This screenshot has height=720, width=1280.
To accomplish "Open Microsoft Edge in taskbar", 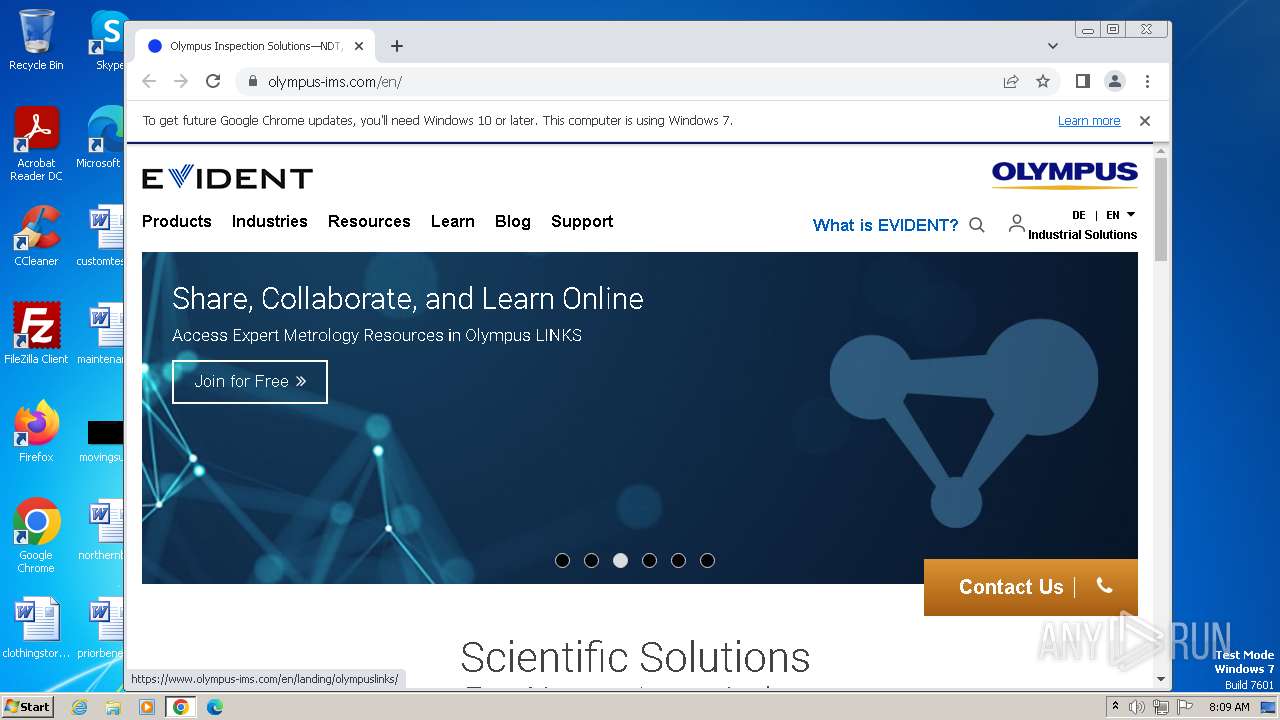I will pyautogui.click(x=214, y=707).
